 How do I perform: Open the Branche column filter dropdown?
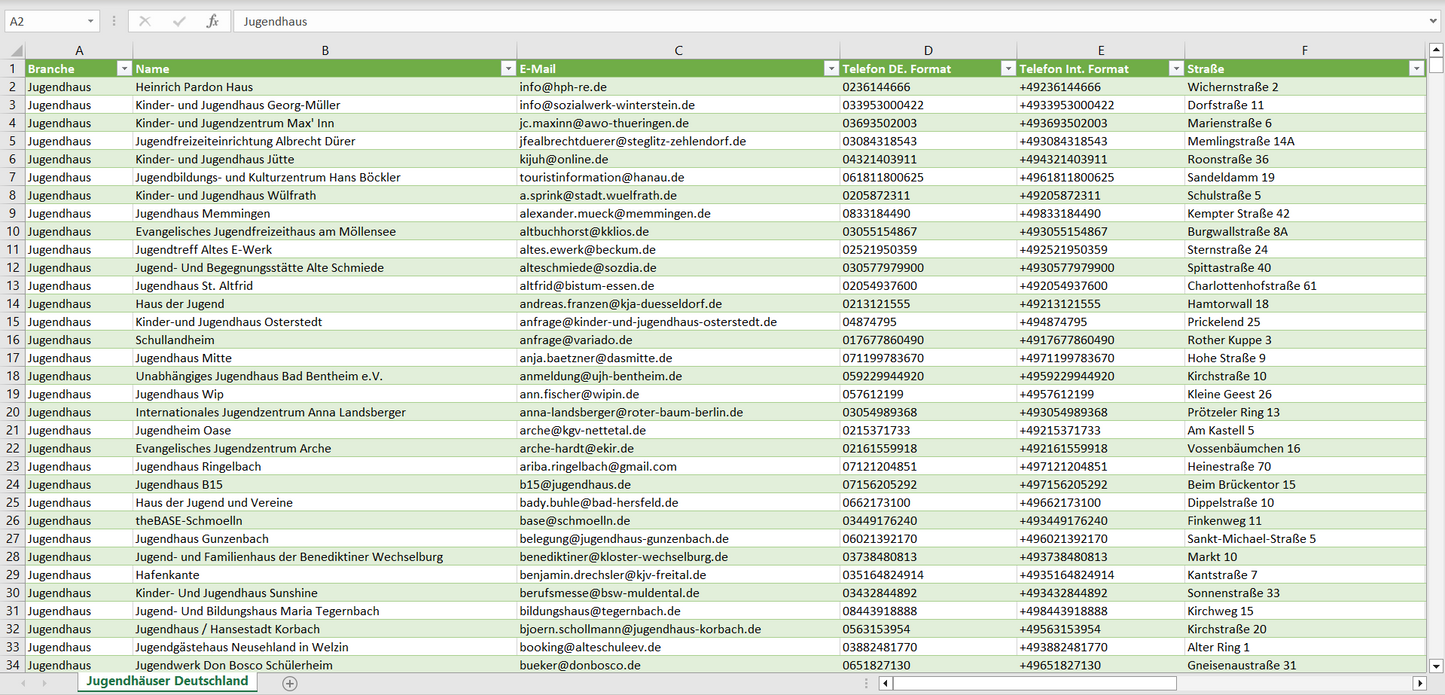click(124, 69)
